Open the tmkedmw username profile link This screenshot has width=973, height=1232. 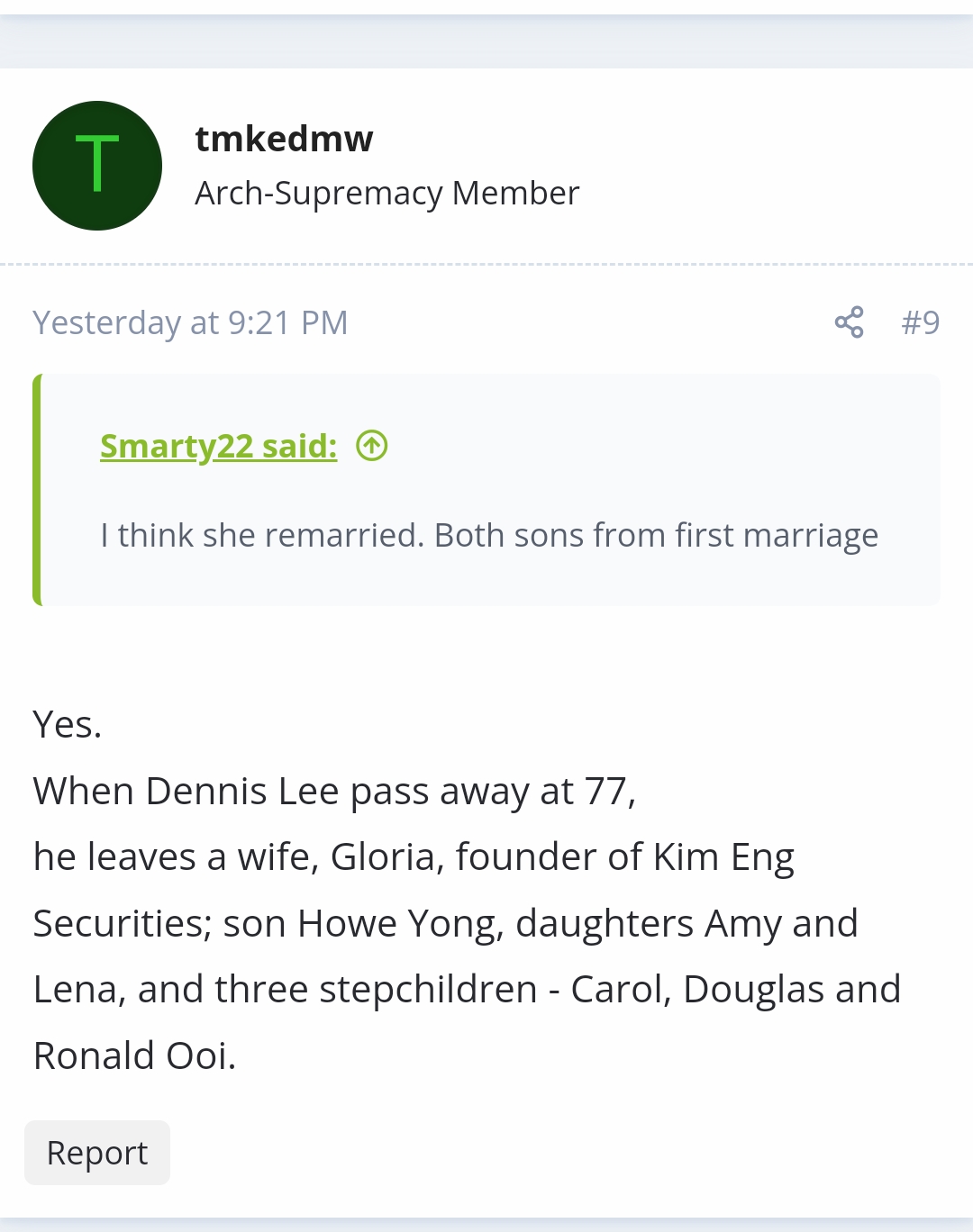(284, 139)
